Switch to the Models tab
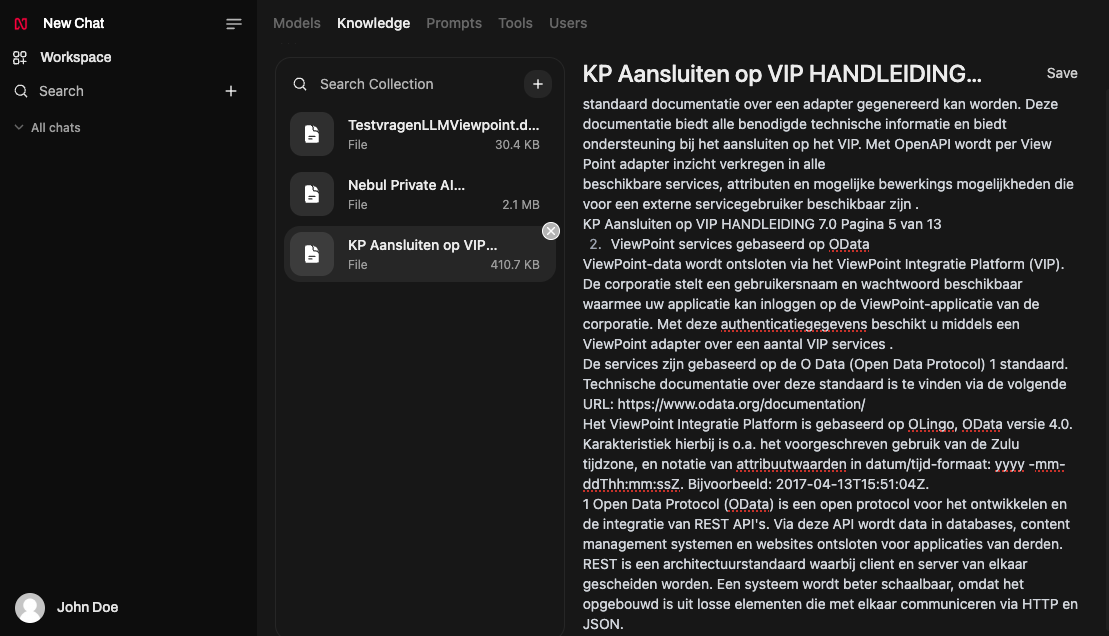The height and width of the screenshot is (636, 1109). pyautogui.click(x=296, y=23)
